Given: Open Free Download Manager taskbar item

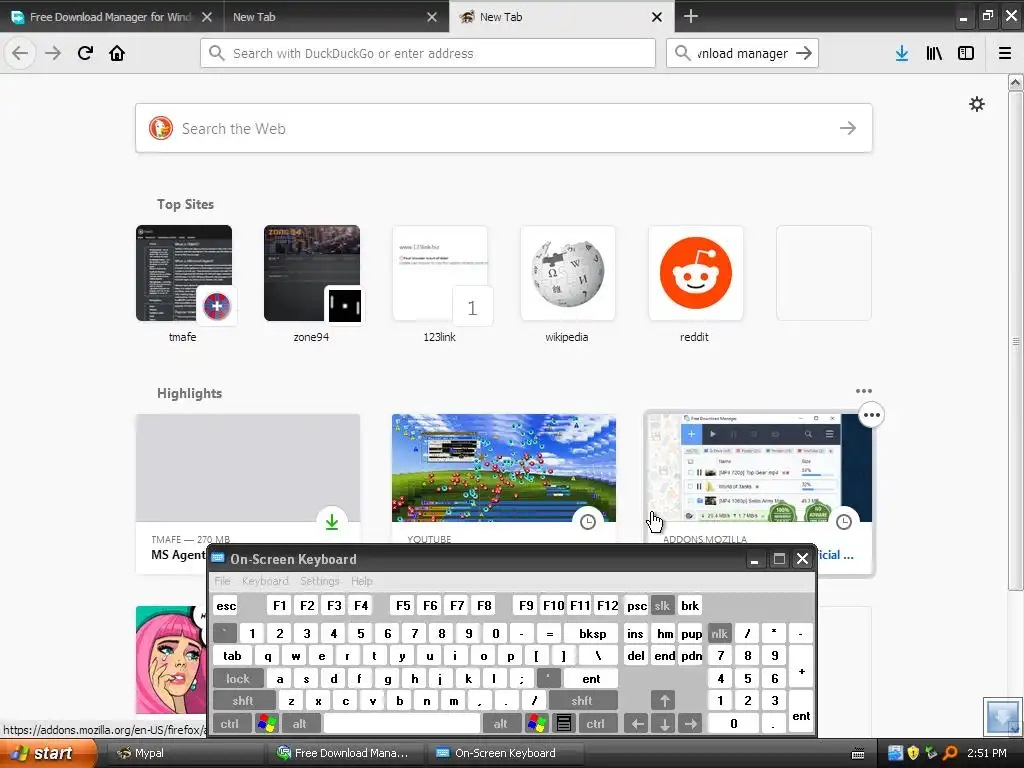Looking at the screenshot, I should click(x=344, y=753).
